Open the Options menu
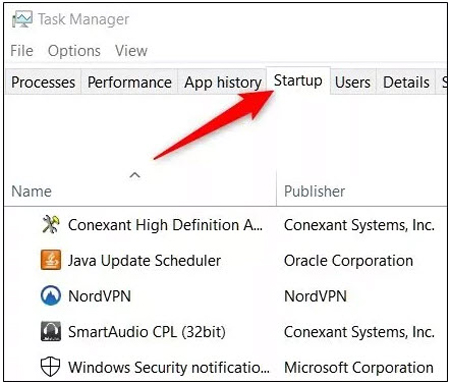This screenshot has width=450, height=382. click(x=74, y=51)
